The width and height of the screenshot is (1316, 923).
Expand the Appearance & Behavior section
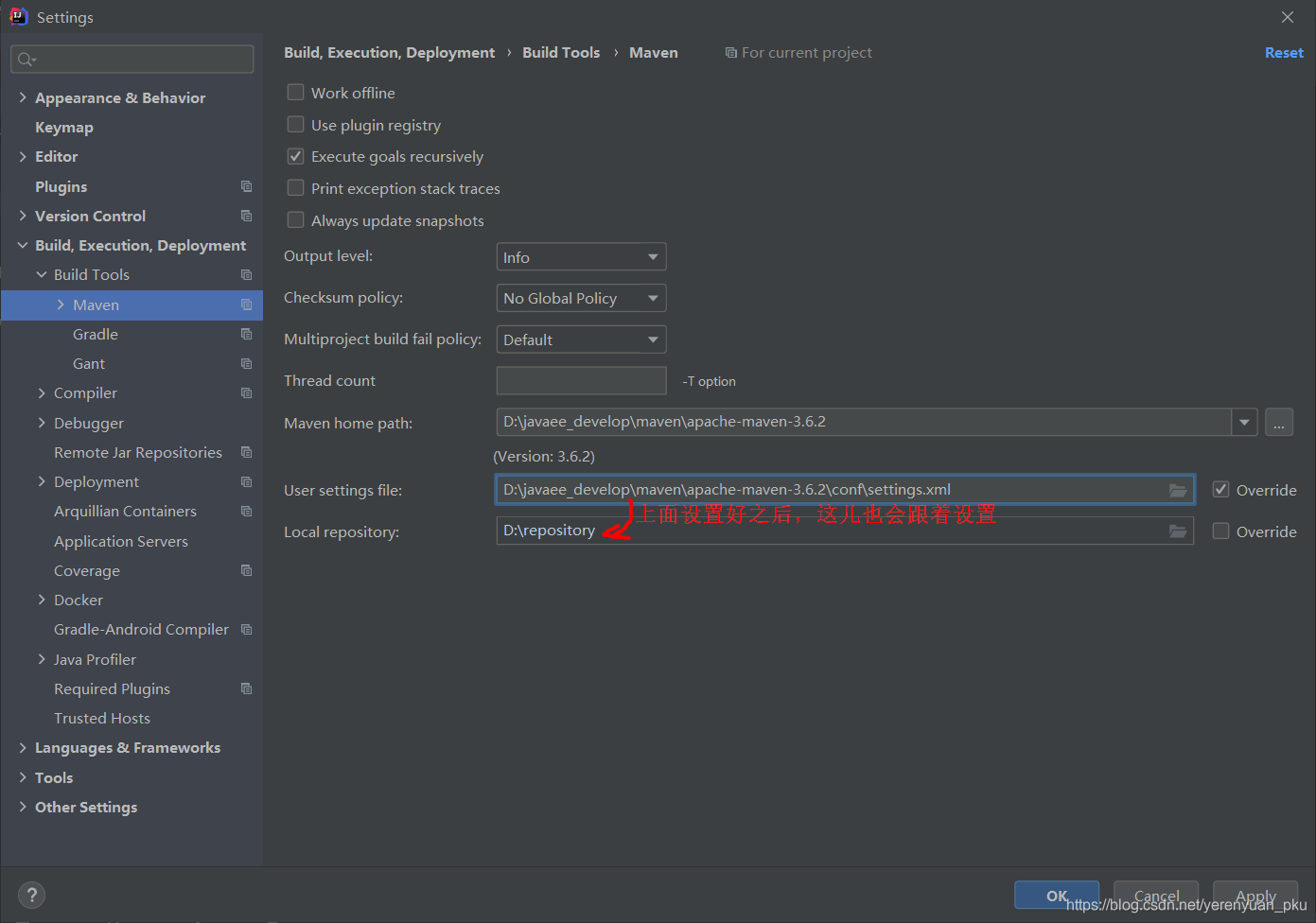[x=23, y=97]
